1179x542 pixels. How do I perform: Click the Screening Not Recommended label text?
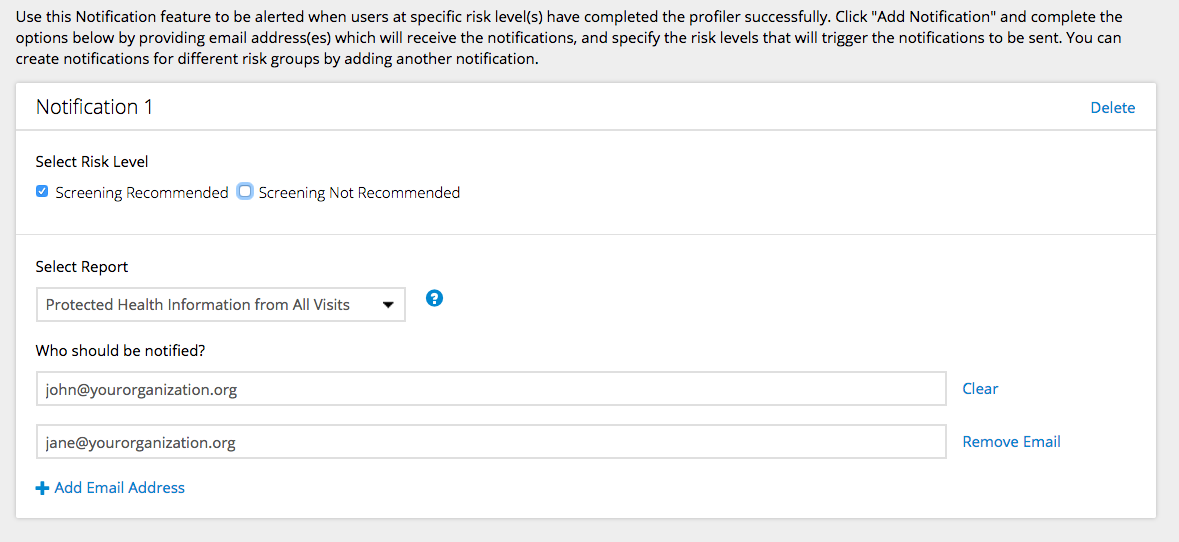359,193
